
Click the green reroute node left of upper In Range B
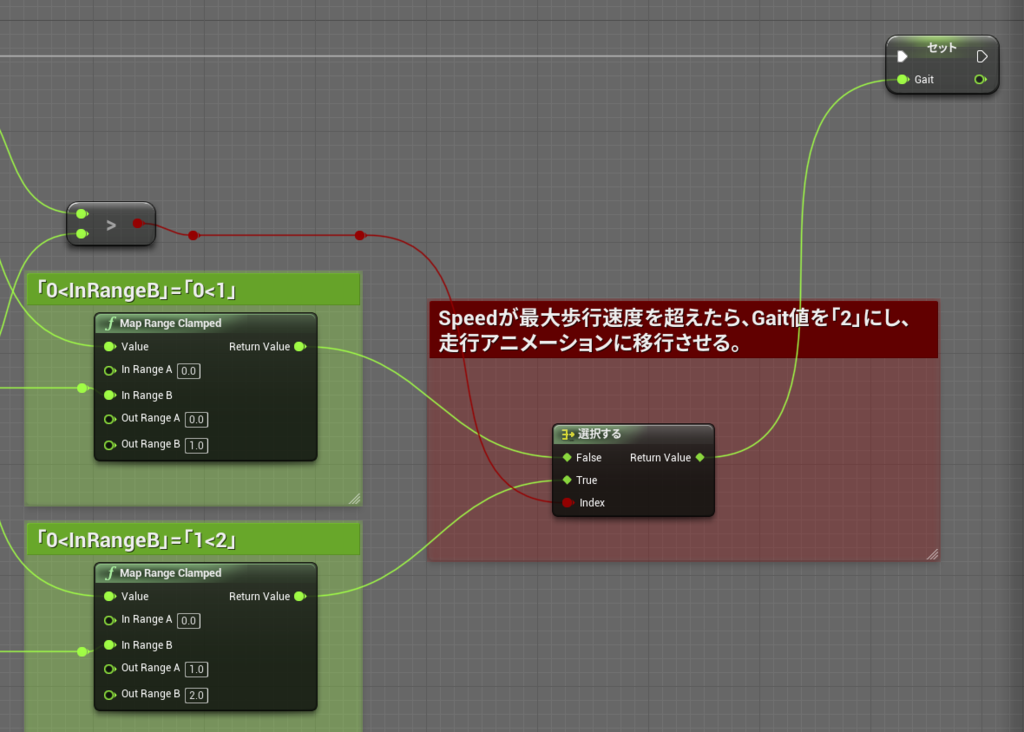point(82,388)
